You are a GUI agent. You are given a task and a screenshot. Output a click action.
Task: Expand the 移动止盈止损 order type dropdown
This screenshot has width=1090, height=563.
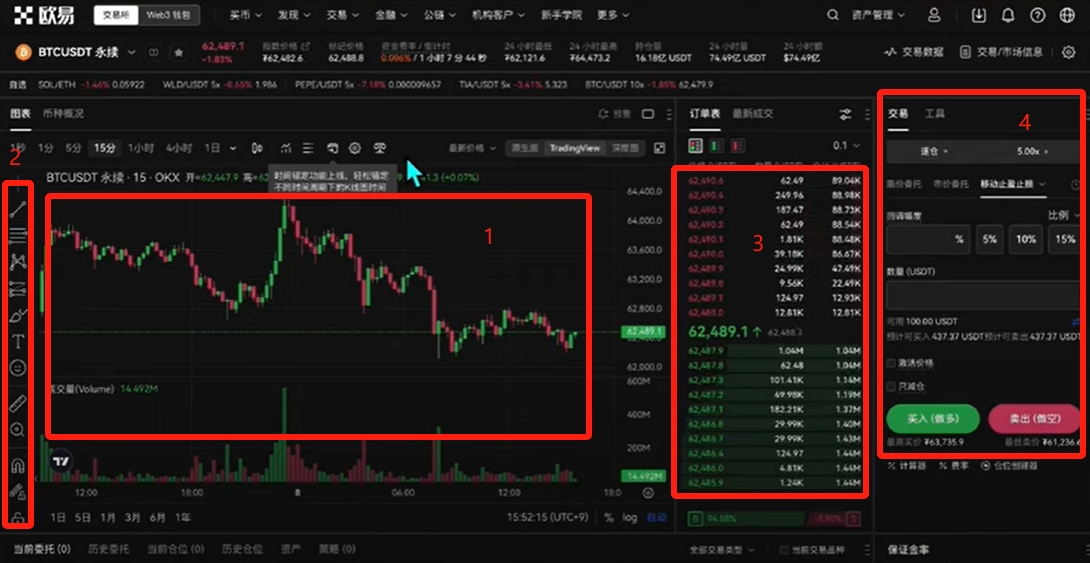coord(1013,184)
